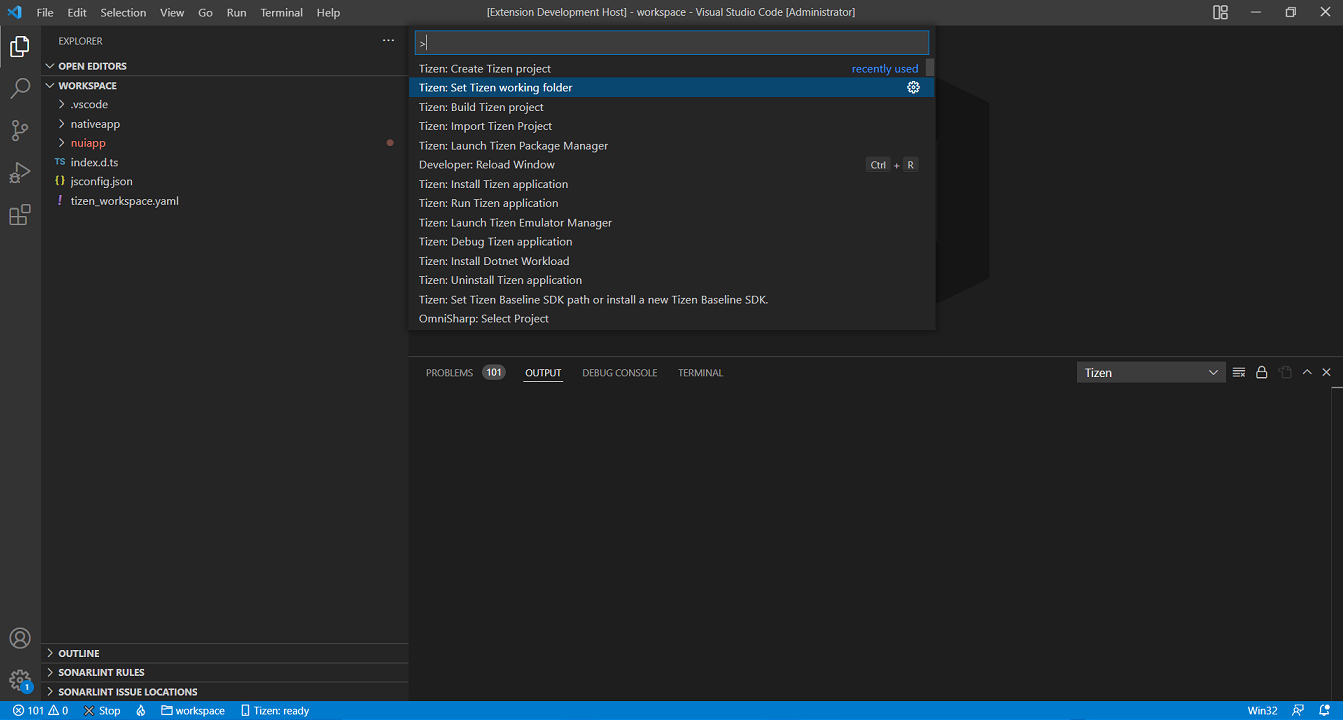Maximize the panel with chevron toggle
The height and width of the screenshot is (720, 1344).
tap(1306, 371)
